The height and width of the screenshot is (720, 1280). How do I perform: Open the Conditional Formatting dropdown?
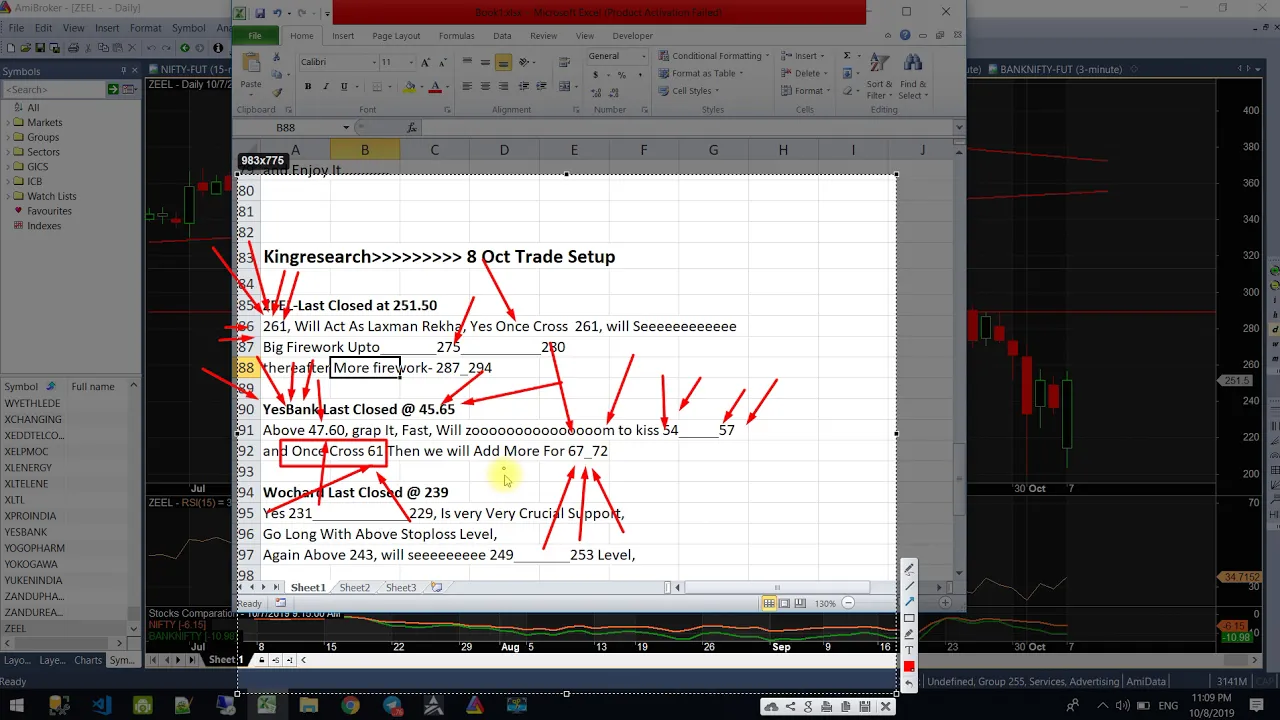pos(713,56)
